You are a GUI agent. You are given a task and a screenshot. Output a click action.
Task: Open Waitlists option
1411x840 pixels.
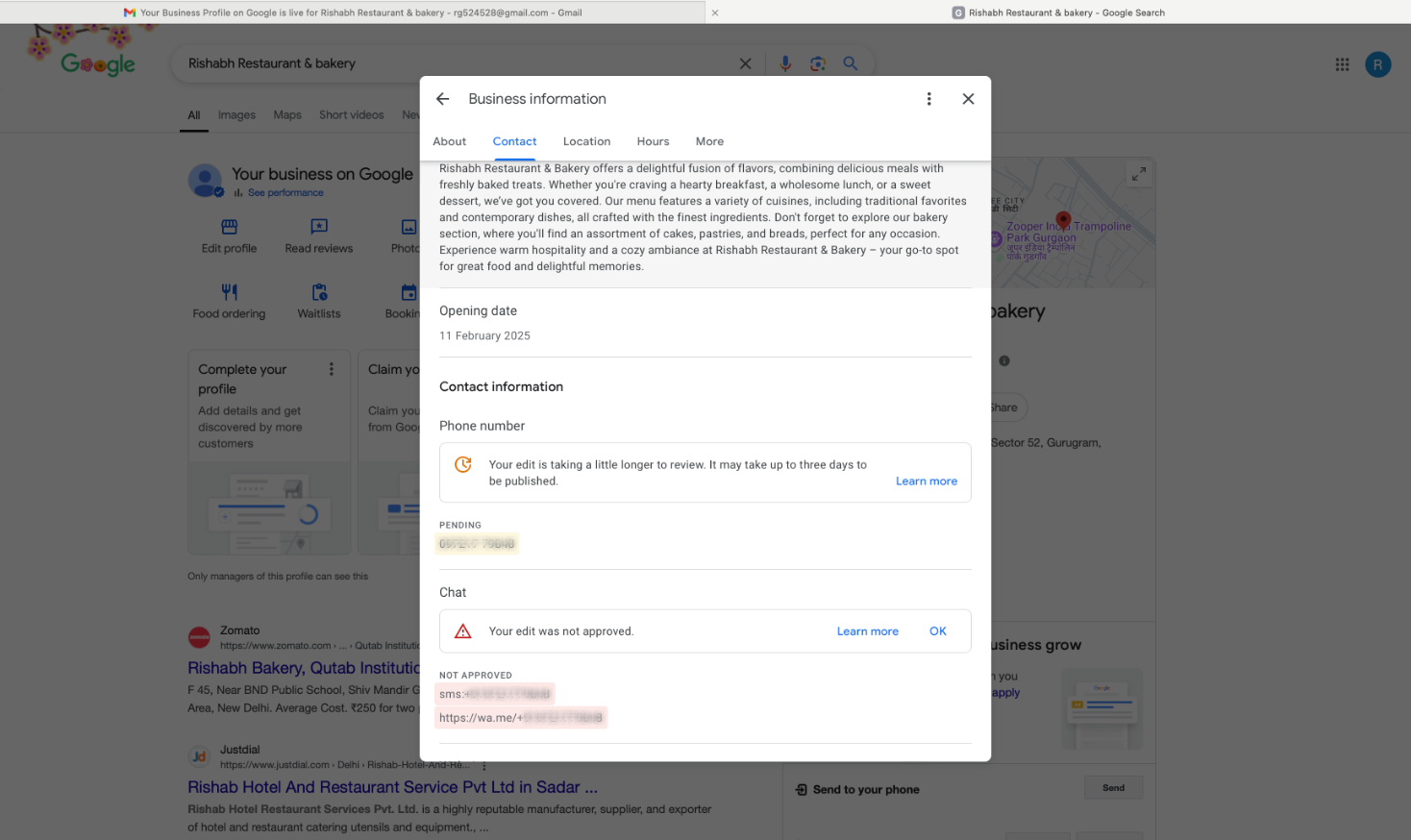click(x=319, y=301)
